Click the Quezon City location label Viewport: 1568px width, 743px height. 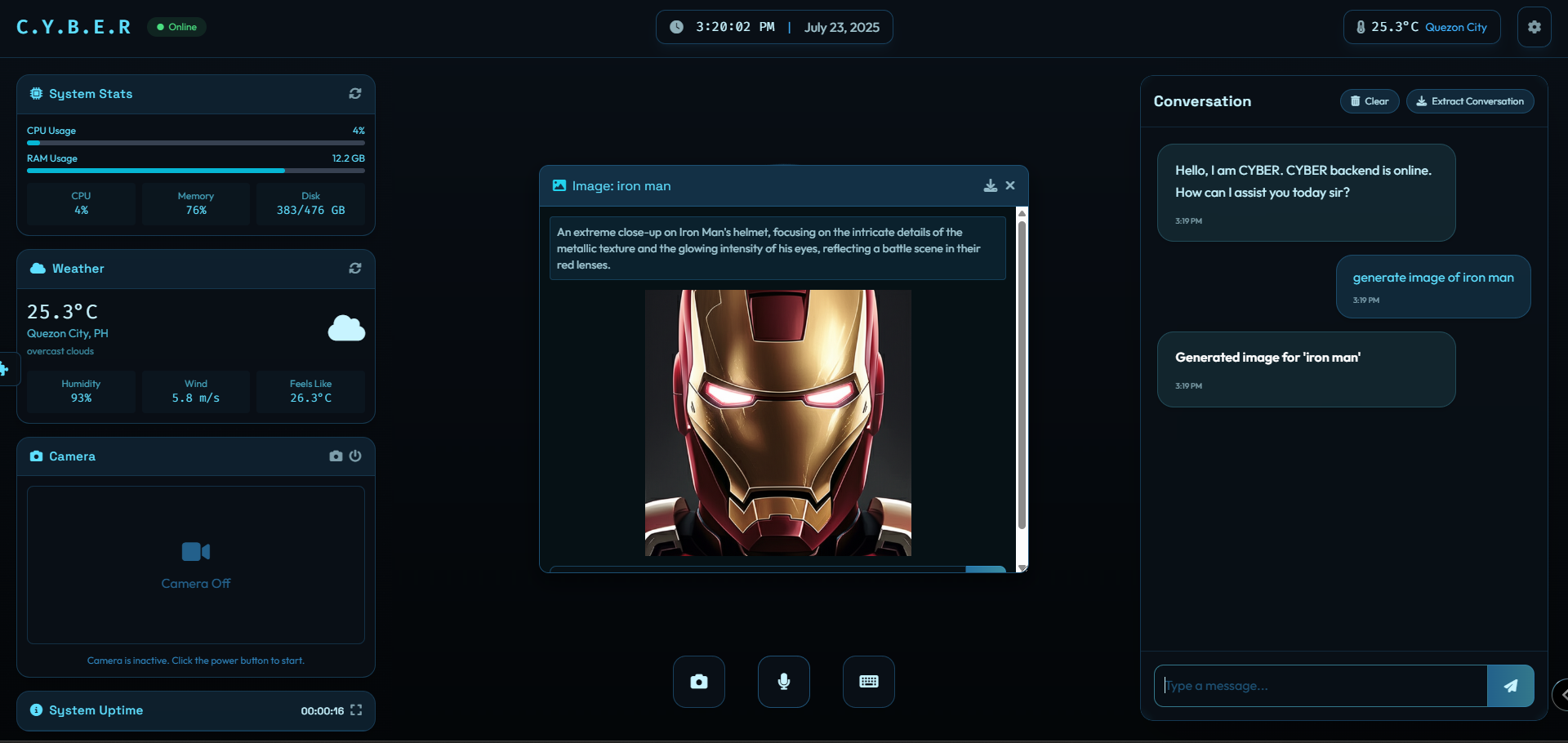pos(1456,27)
